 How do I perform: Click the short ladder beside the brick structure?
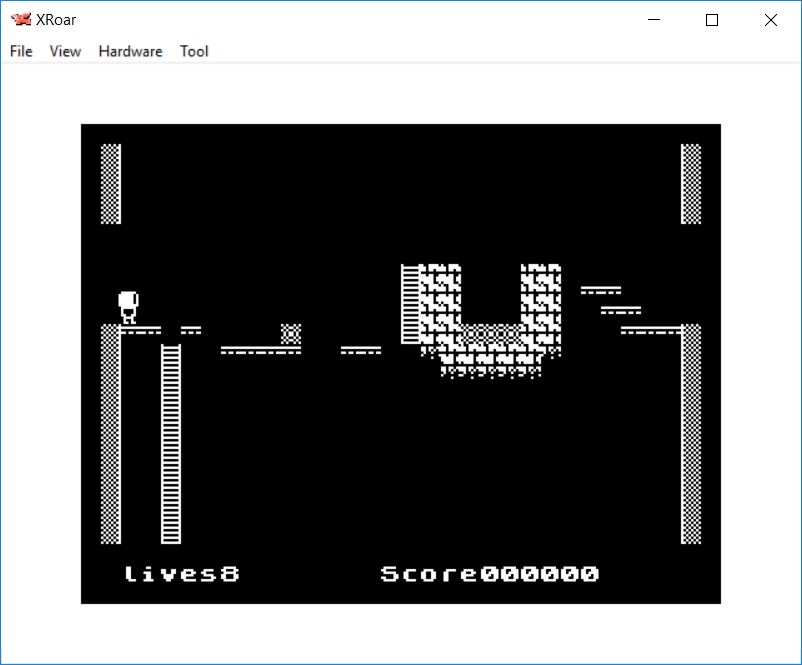(x=410, y=304)
